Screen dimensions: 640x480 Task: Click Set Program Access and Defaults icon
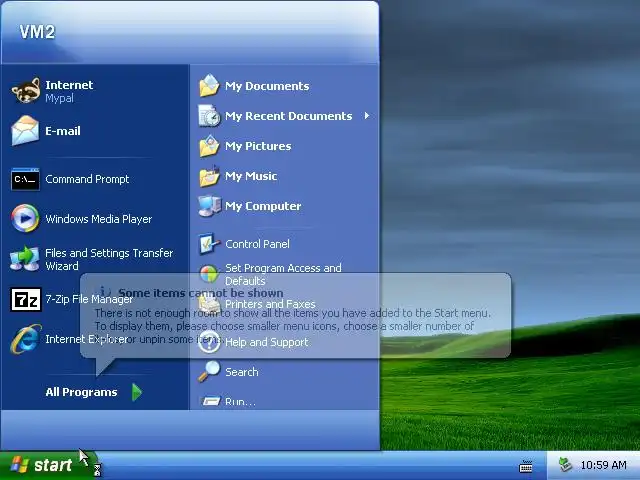pos(209,274)
